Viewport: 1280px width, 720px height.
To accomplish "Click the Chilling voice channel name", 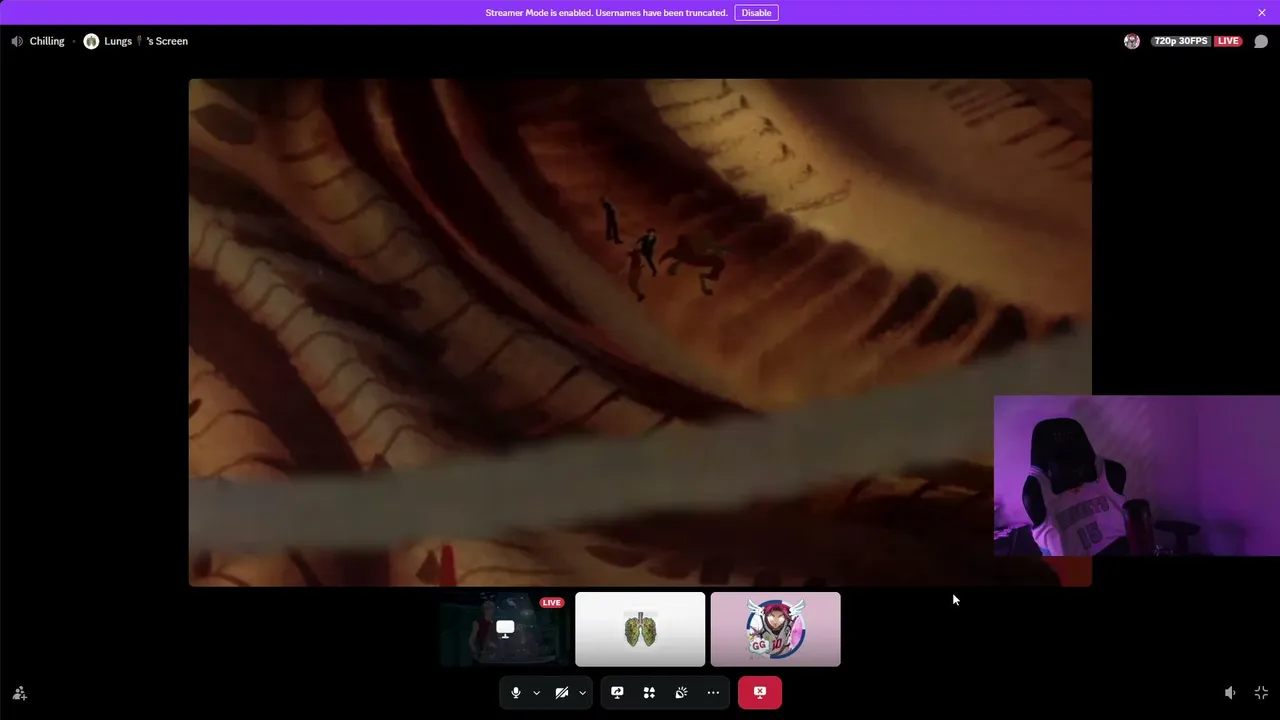I will click(x=47, y=41).
